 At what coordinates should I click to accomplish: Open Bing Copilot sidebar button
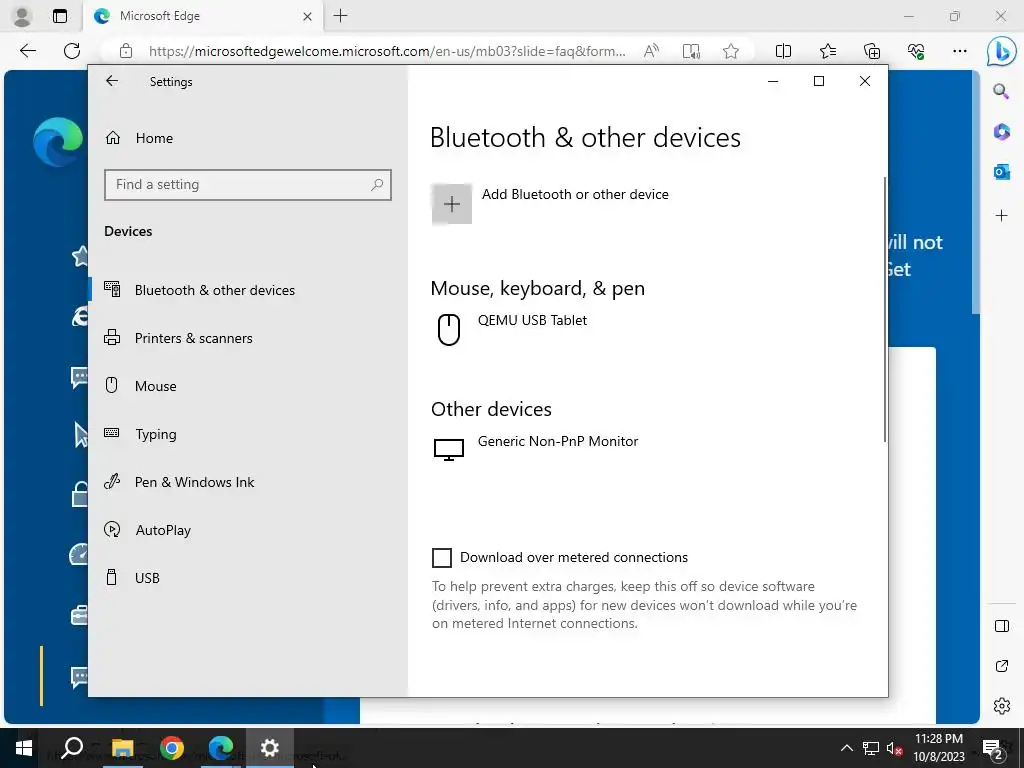point(1001,51)
